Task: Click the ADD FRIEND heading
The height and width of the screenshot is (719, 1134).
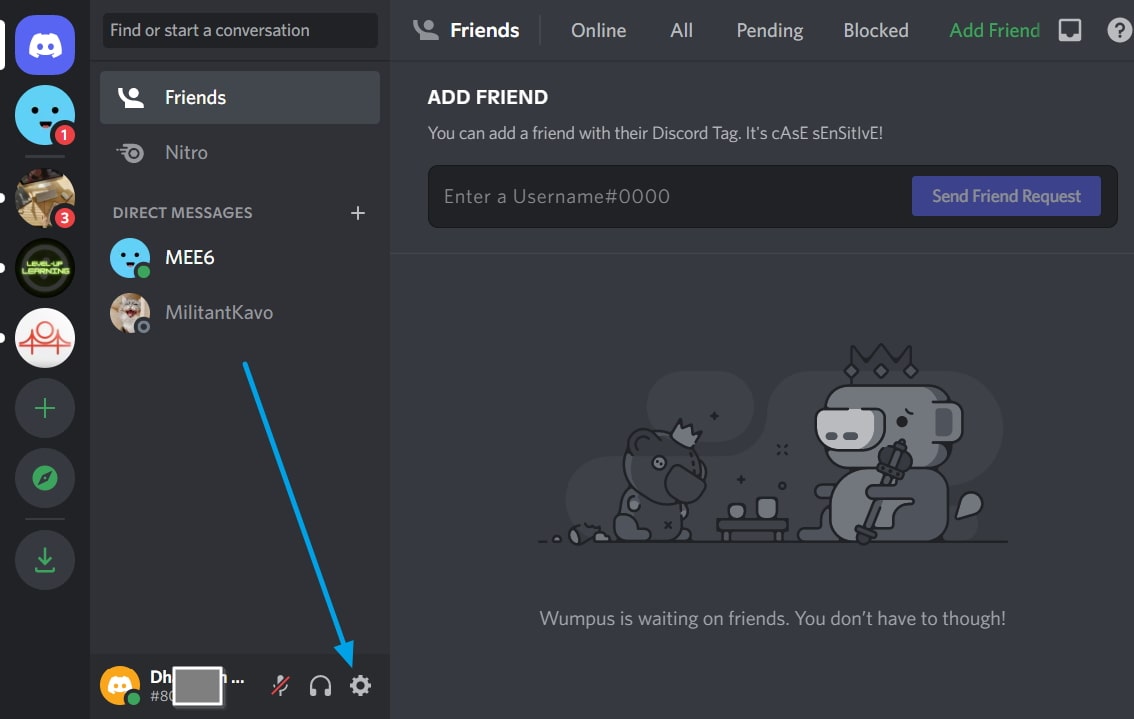Action: pos(487,97)
